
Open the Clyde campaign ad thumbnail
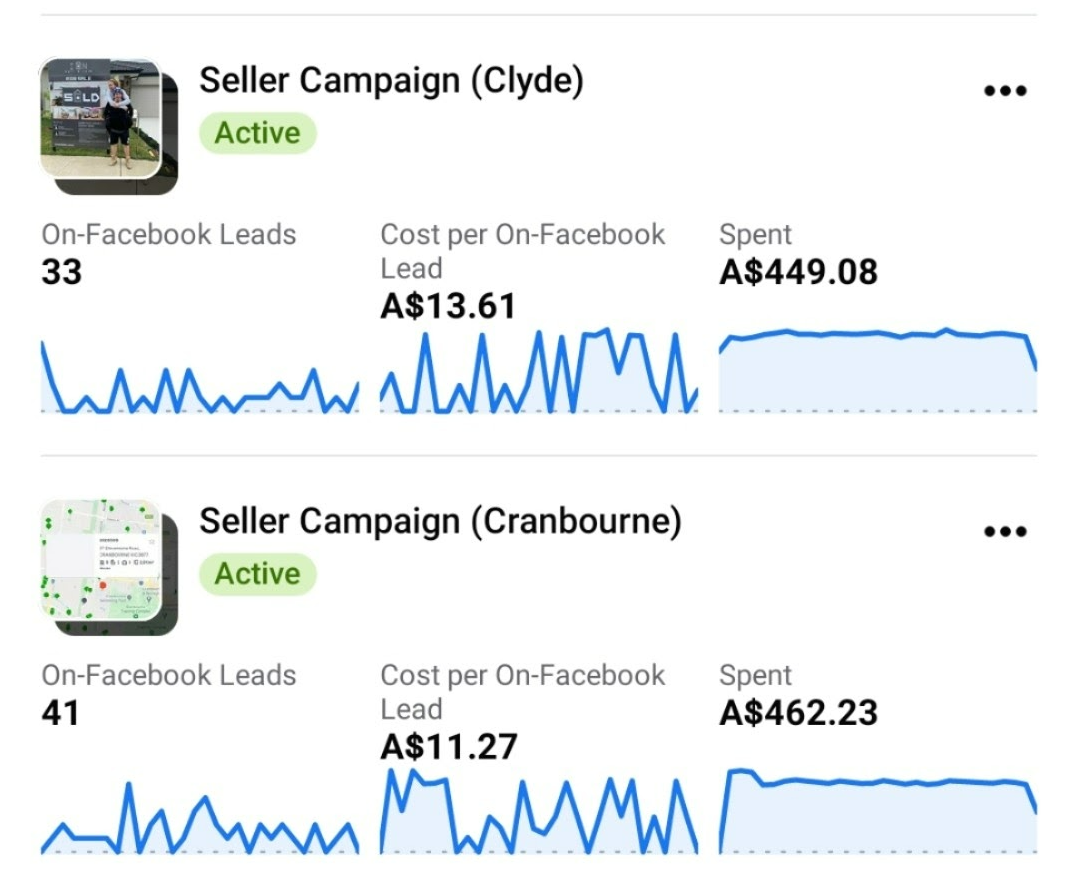coord(107,124)
